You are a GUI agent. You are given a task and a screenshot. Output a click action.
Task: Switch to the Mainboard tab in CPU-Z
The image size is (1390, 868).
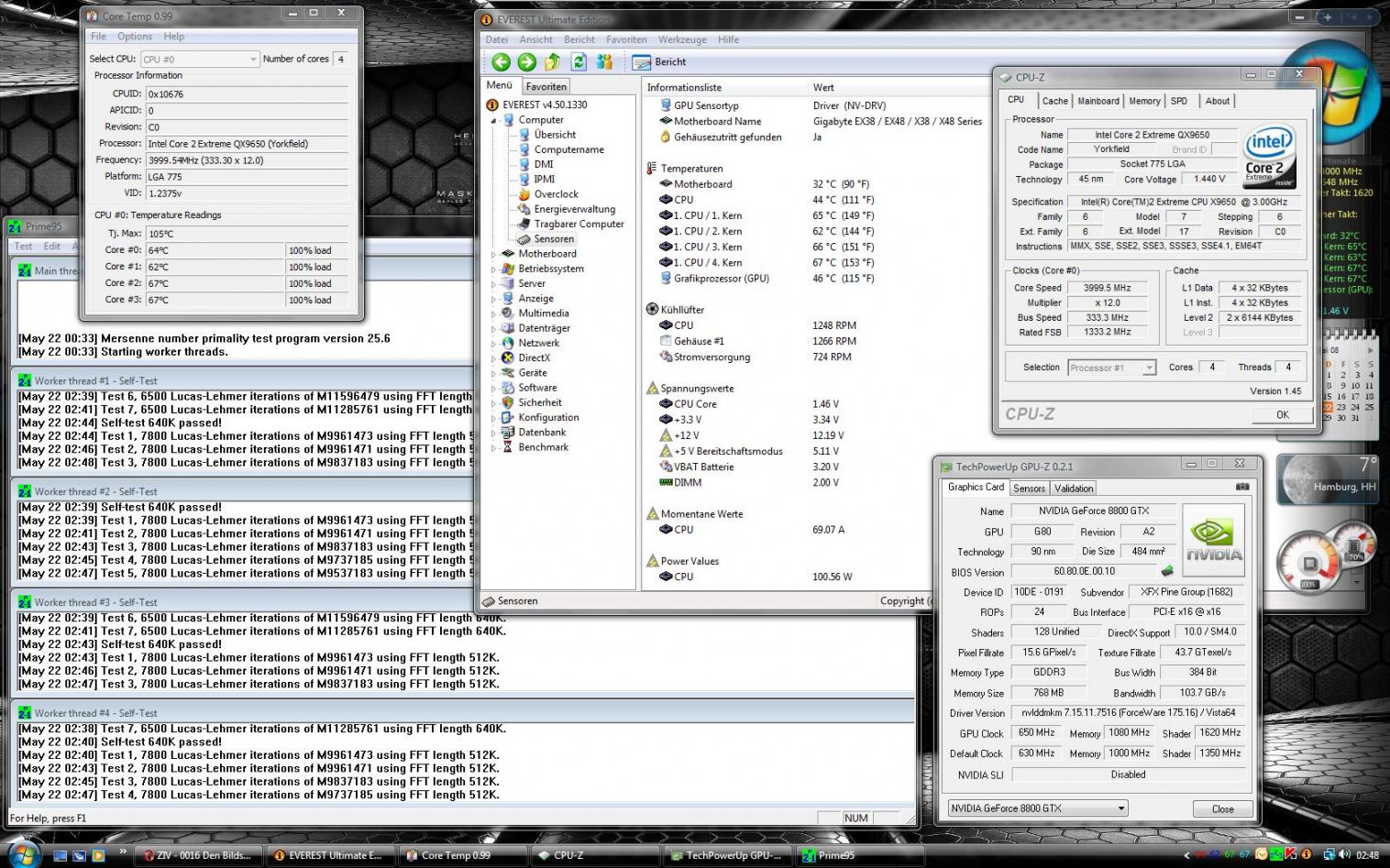coord(1098,101)
